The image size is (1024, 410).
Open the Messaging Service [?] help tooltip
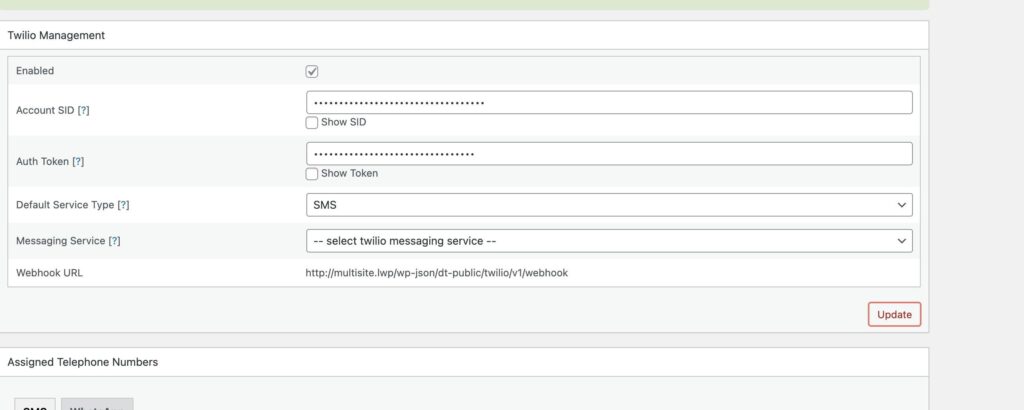114,241
